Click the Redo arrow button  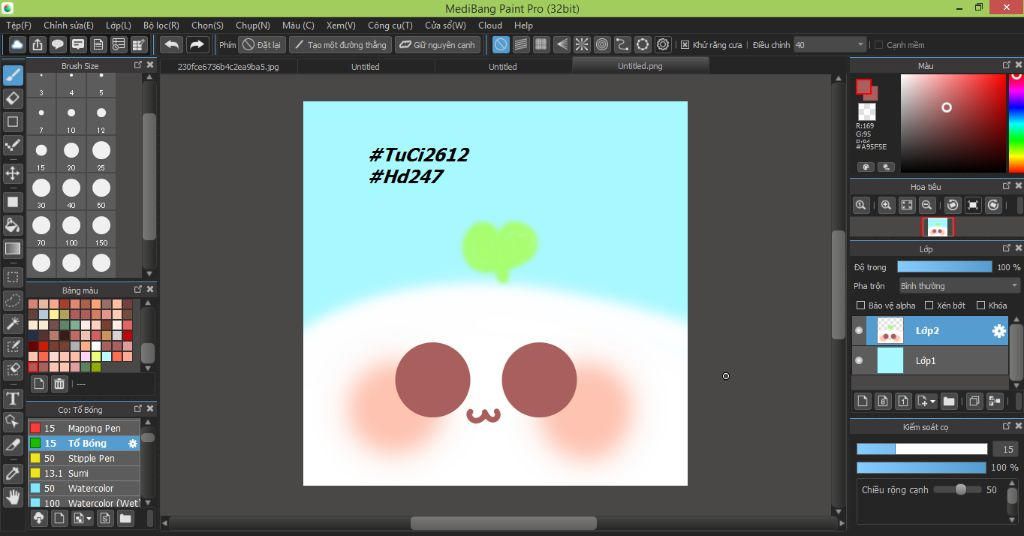(196, 44)
